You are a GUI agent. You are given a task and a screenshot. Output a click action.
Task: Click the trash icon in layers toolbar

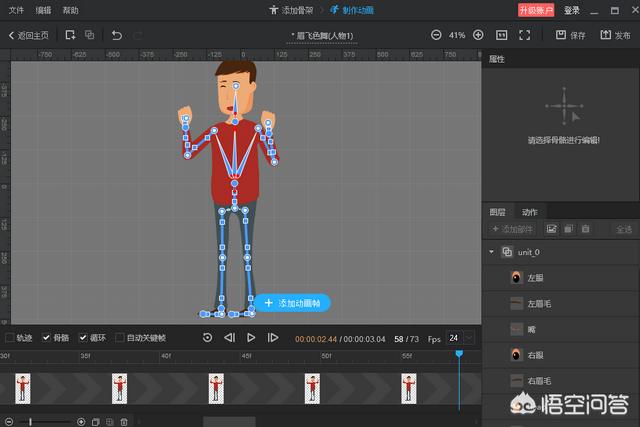coord(585,229)
